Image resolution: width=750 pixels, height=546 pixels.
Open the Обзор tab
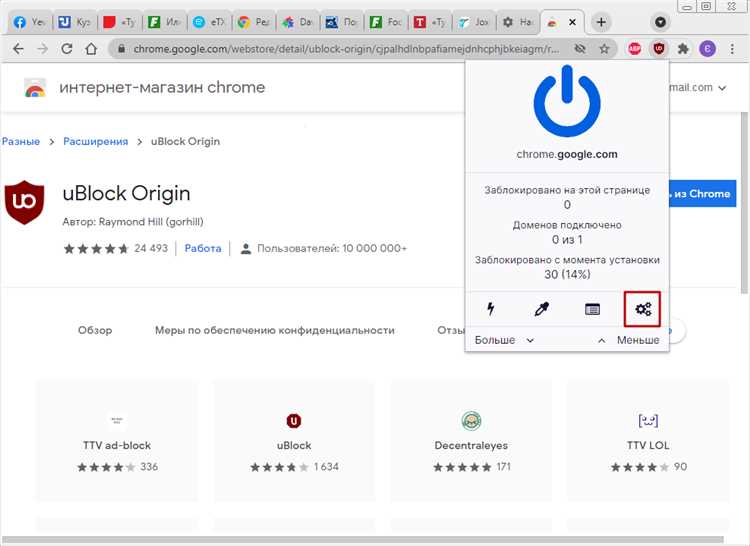pyautogui.click(x=95, y=330)
